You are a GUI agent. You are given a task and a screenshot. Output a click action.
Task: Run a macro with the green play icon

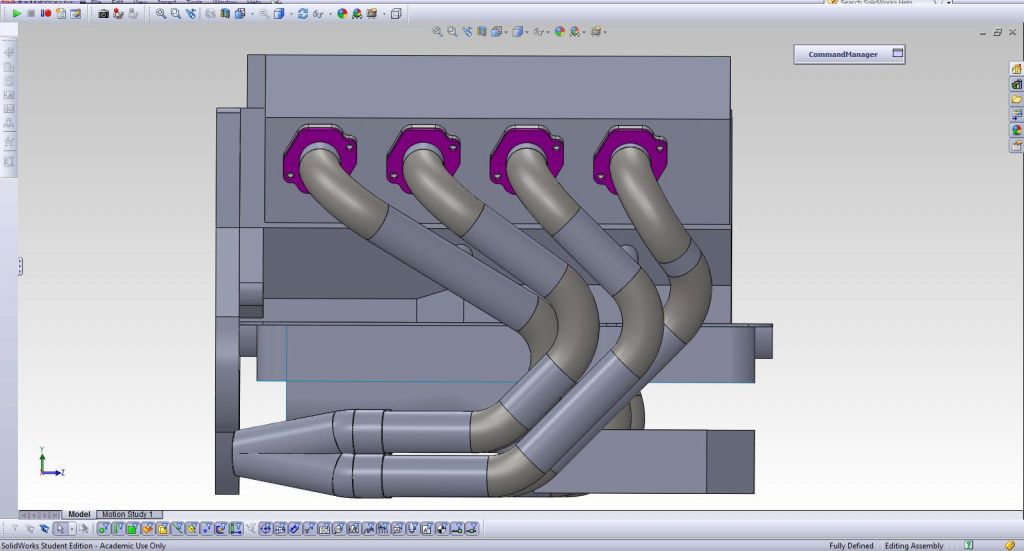click(16, 13)
